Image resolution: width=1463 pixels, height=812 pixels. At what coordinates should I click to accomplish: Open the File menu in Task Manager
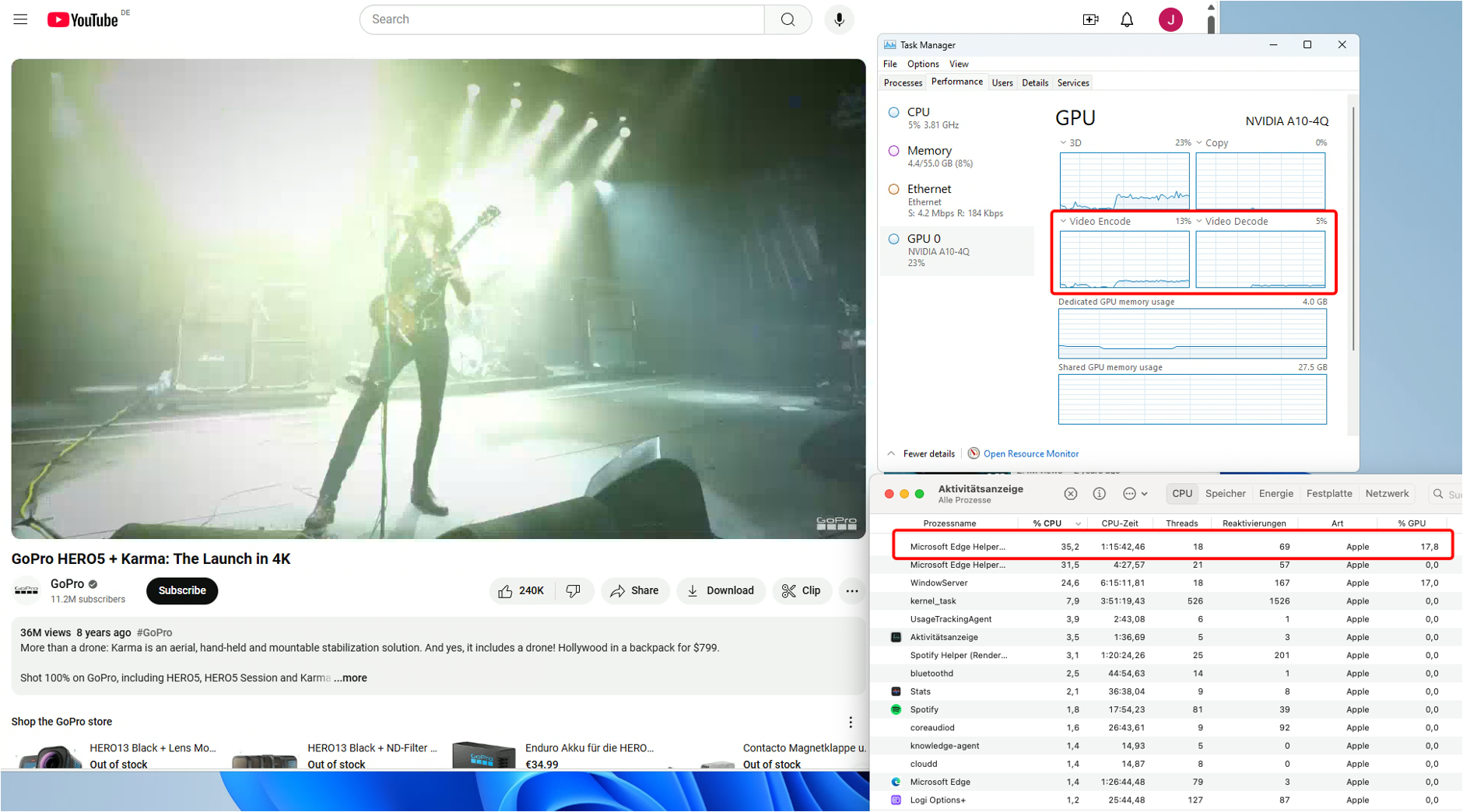(x=889, y=64)
